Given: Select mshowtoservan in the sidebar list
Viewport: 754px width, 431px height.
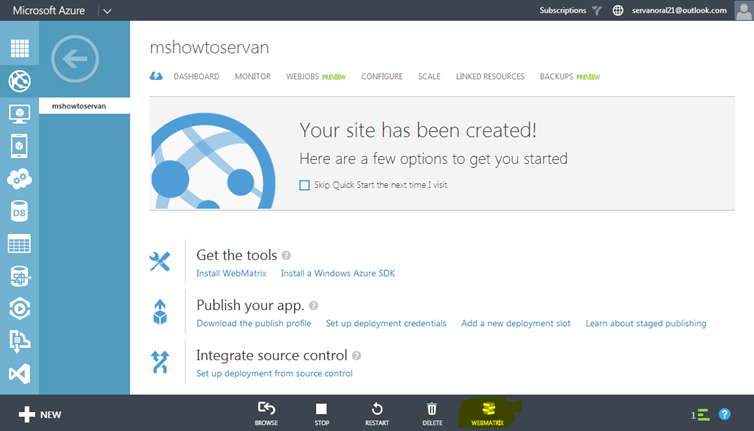Looking at the screenshot, I should click(84, 106).
